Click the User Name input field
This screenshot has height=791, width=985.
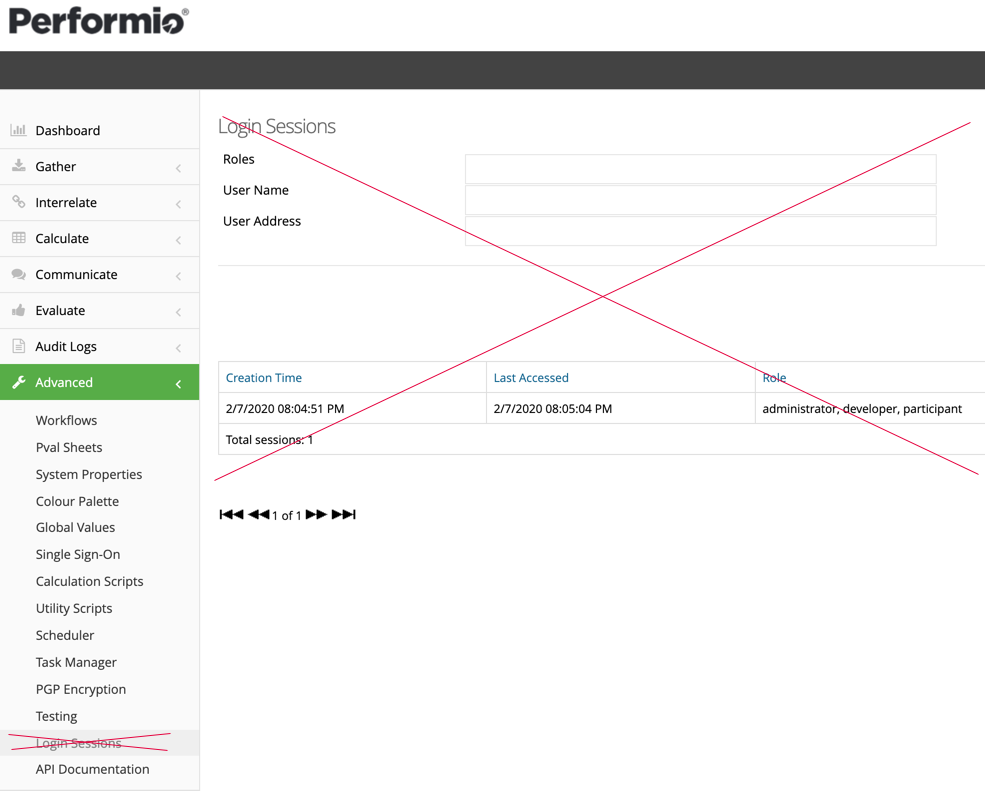700,200
